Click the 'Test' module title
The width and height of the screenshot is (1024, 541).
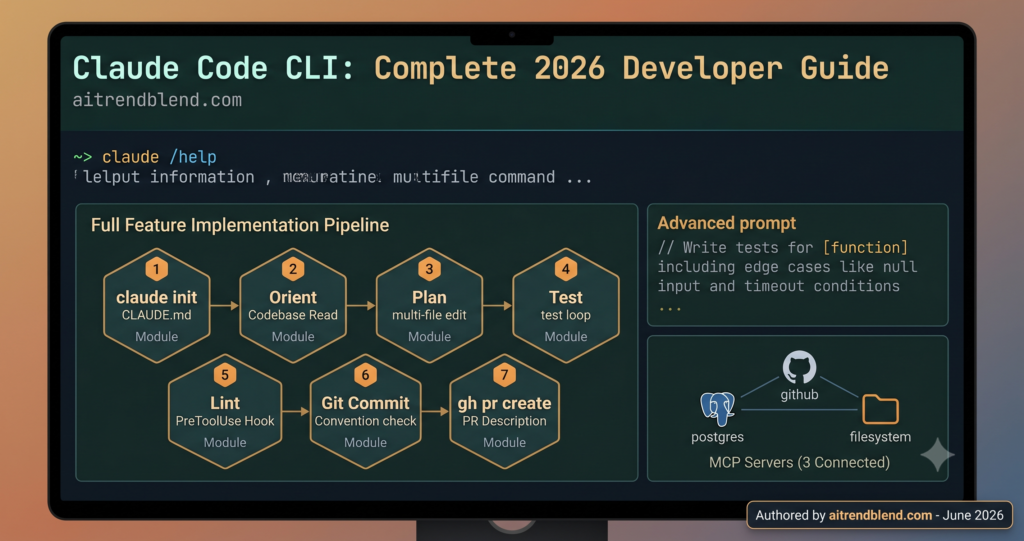coord(566,297)
